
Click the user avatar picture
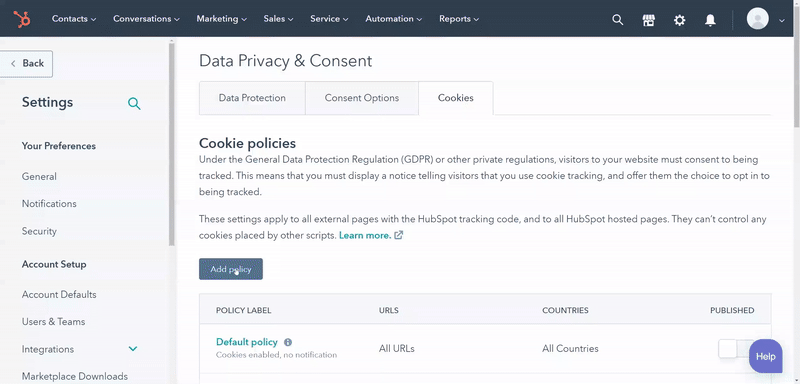tap(758, 19)
